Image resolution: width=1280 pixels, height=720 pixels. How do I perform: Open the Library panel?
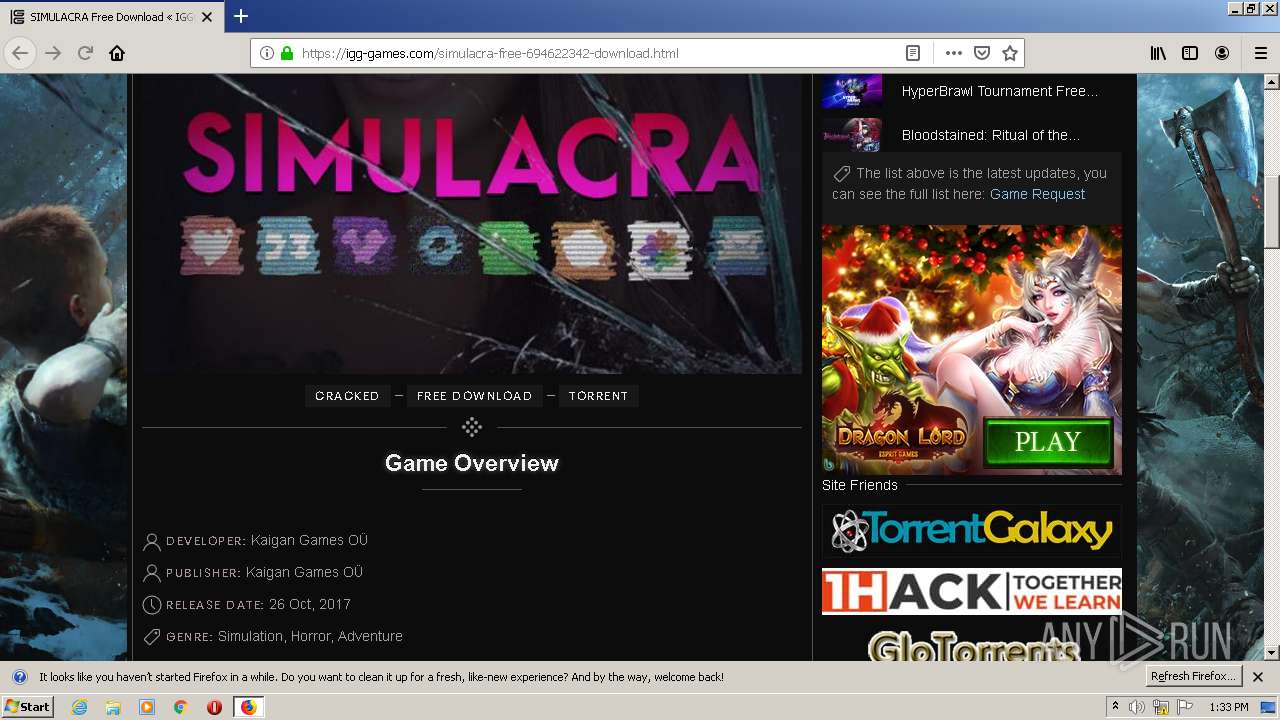click(x=1158, y=53)
